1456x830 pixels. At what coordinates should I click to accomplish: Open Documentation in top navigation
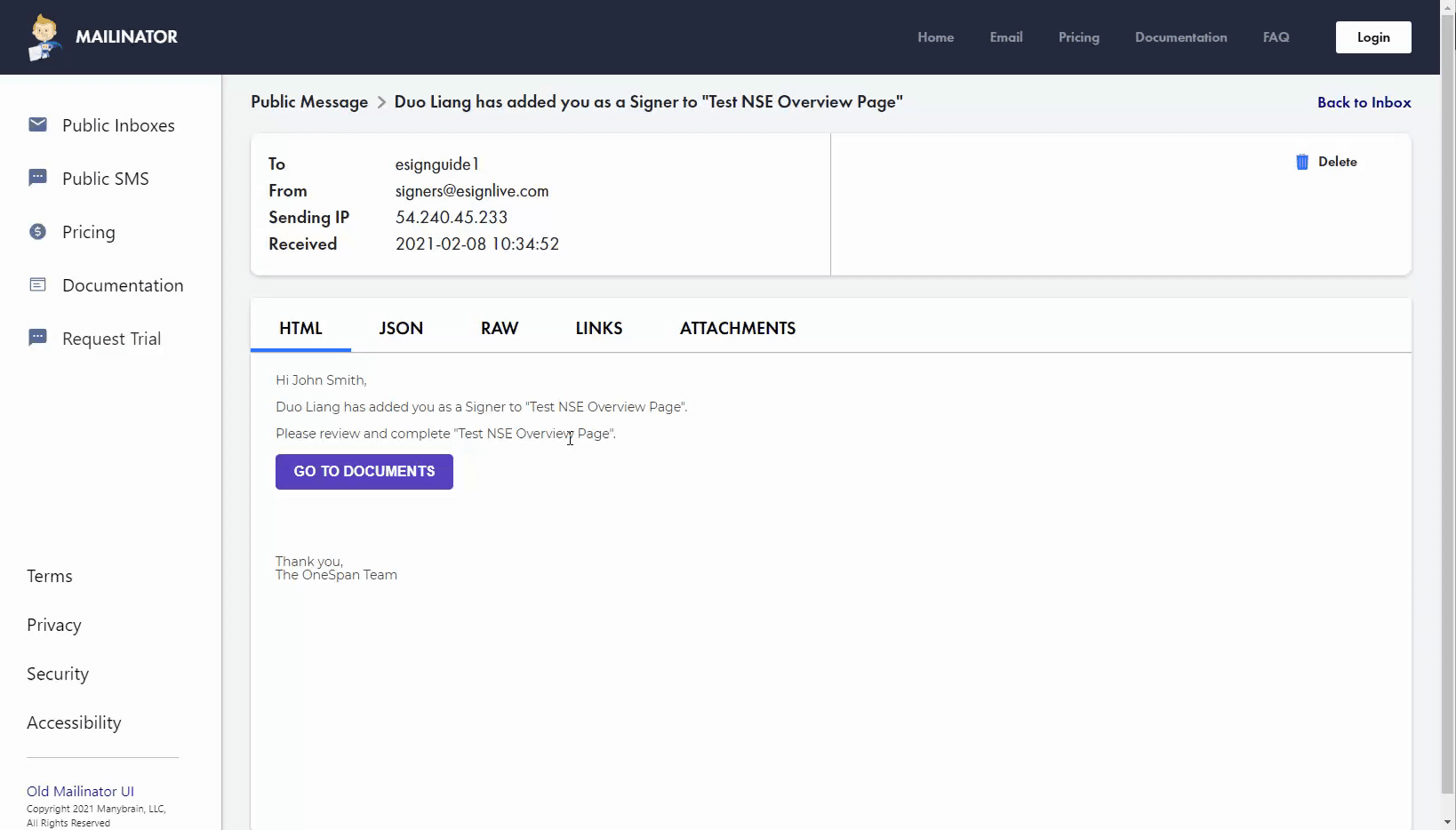[1181, 37]
